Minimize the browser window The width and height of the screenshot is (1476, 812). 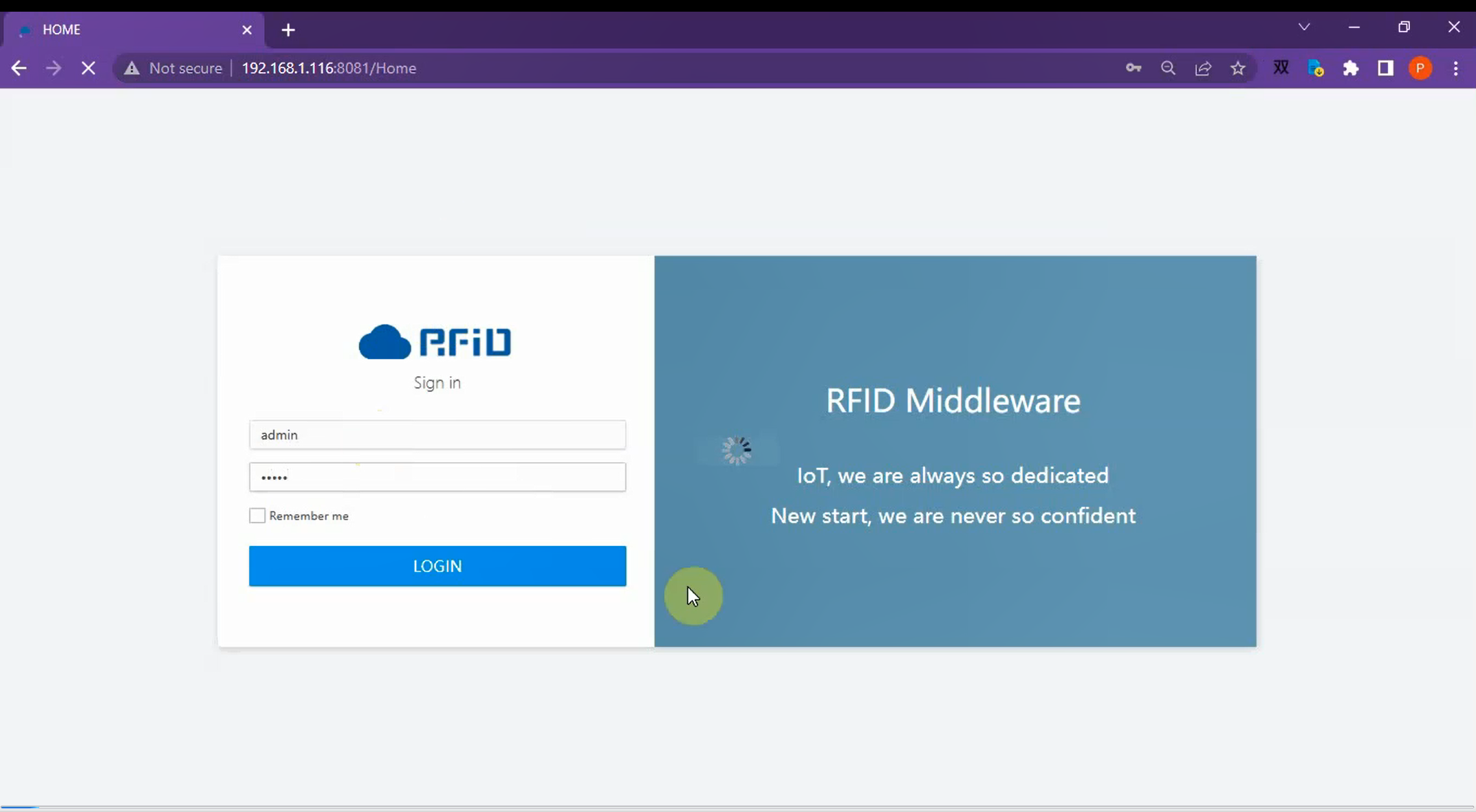pyautogui.click(x=1354, y=28)
